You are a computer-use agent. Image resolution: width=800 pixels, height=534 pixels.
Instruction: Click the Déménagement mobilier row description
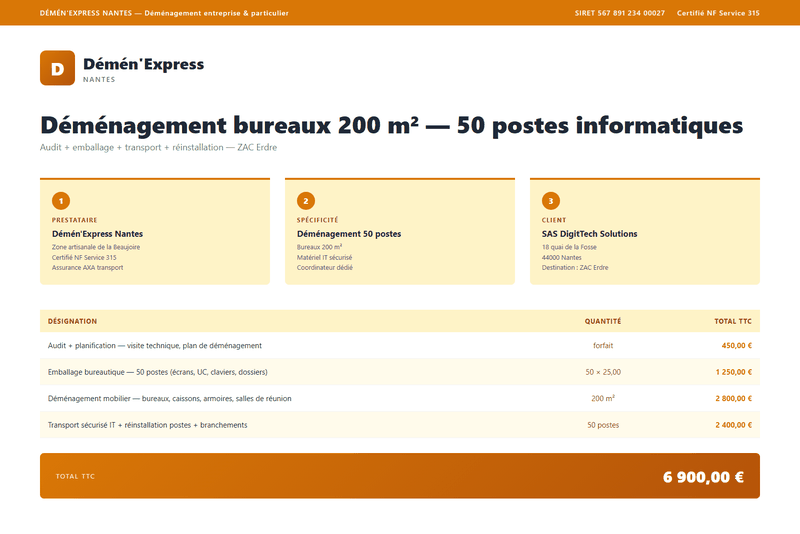click(x=169, y=399)
